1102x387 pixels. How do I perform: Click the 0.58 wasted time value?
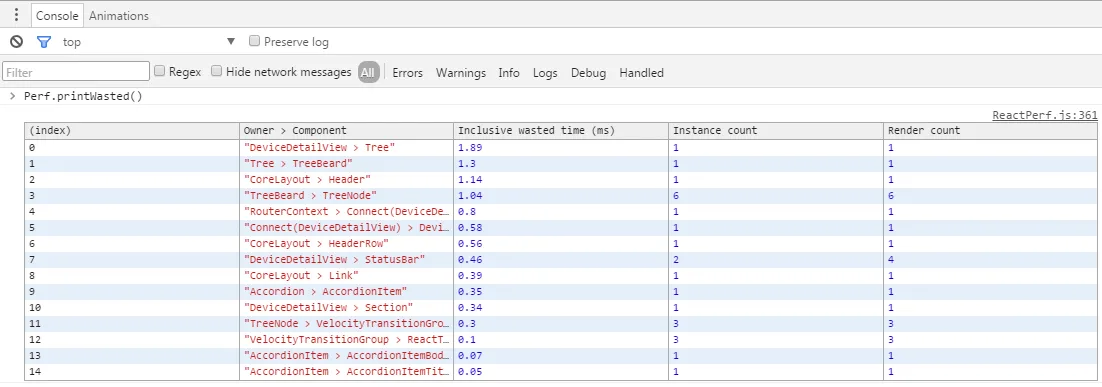tap(469, 228)
